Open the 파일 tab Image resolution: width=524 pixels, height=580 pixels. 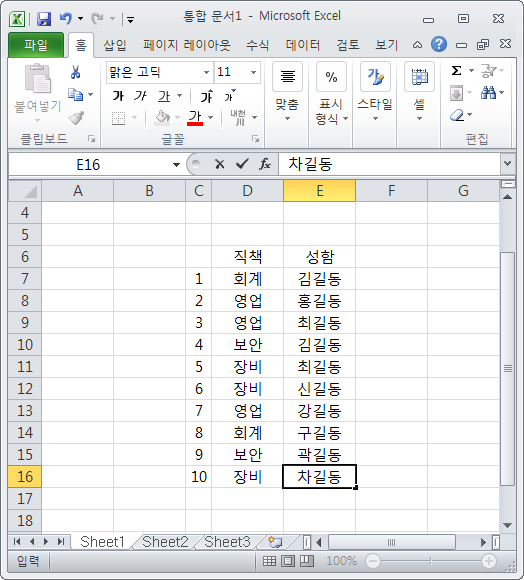(x=36, y=45)
